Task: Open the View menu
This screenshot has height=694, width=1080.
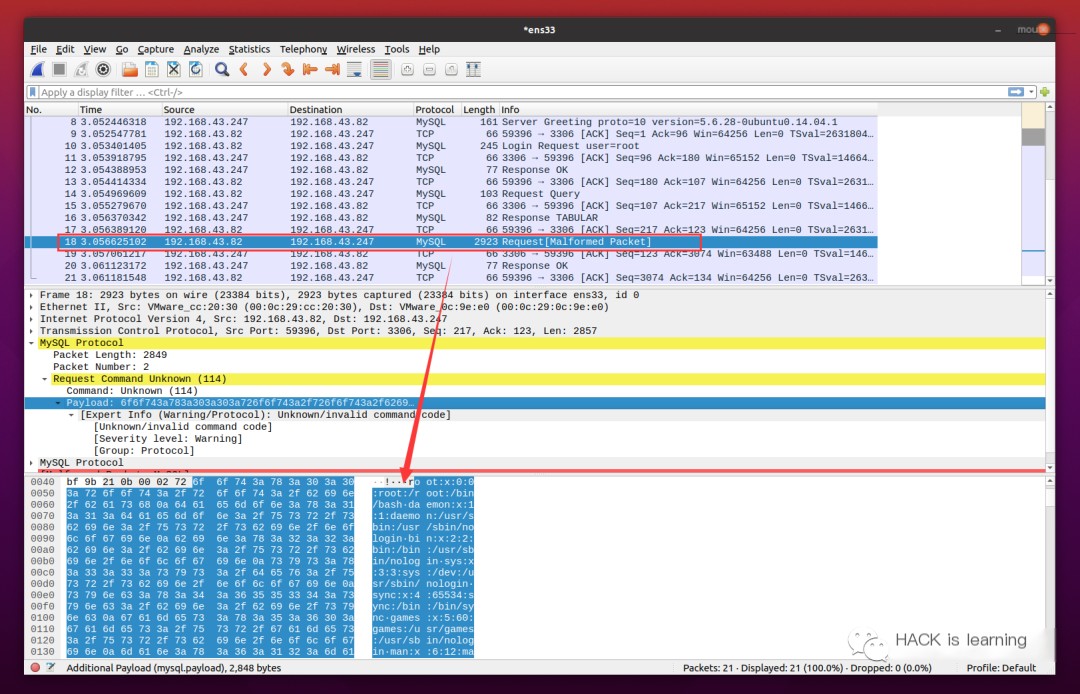Action: 94,50
